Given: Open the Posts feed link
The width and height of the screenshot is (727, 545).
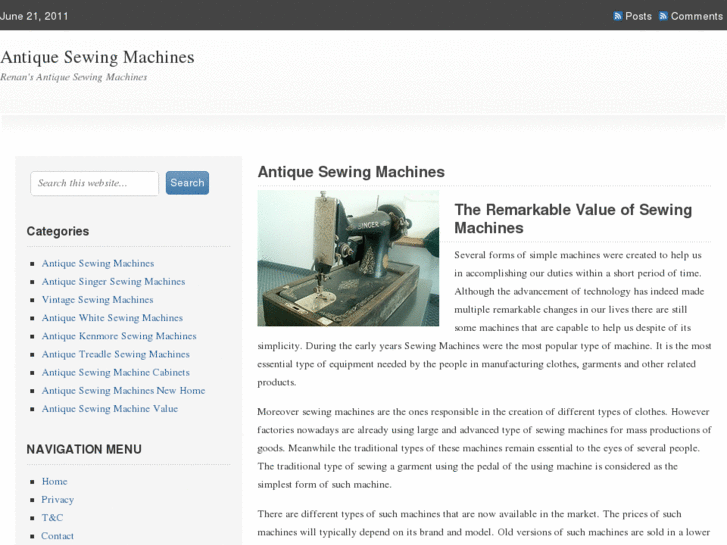Looking at the screenshot, I should point(638,16).
